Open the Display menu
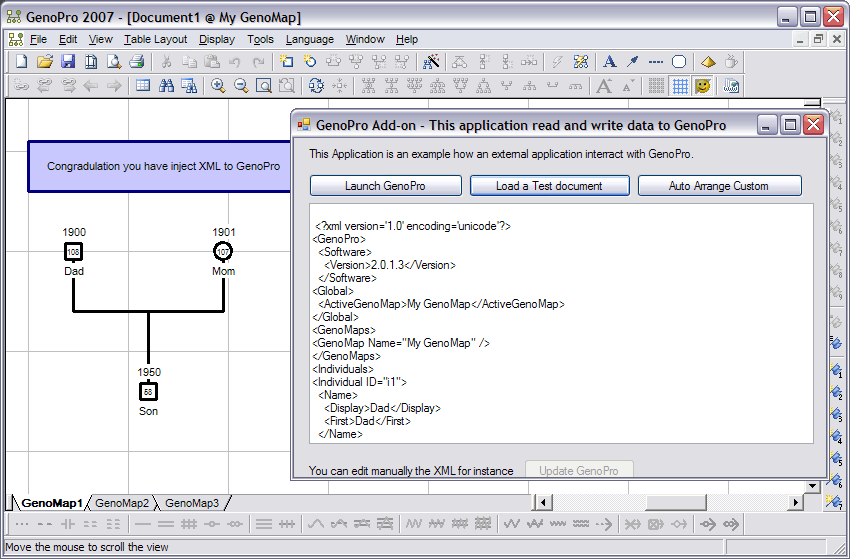The height and width of the screenshot is (559, 850). 217,39
